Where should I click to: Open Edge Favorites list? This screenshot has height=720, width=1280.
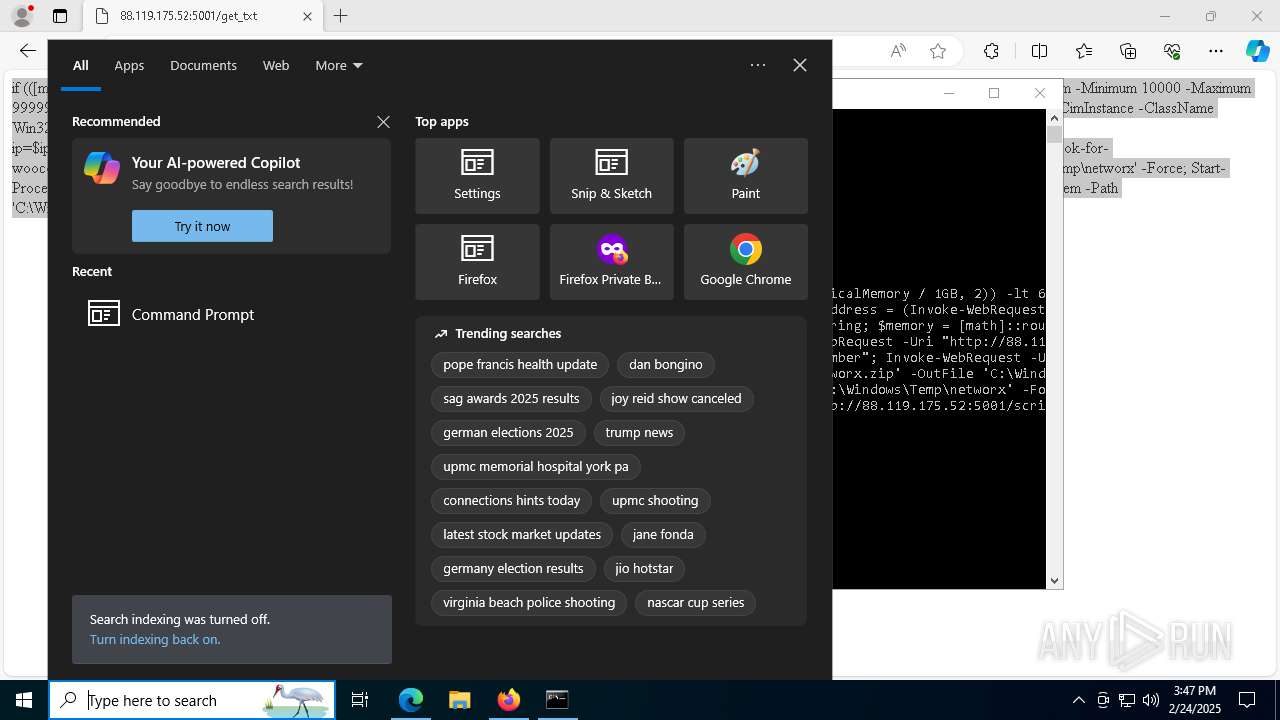click(1084, 51)
